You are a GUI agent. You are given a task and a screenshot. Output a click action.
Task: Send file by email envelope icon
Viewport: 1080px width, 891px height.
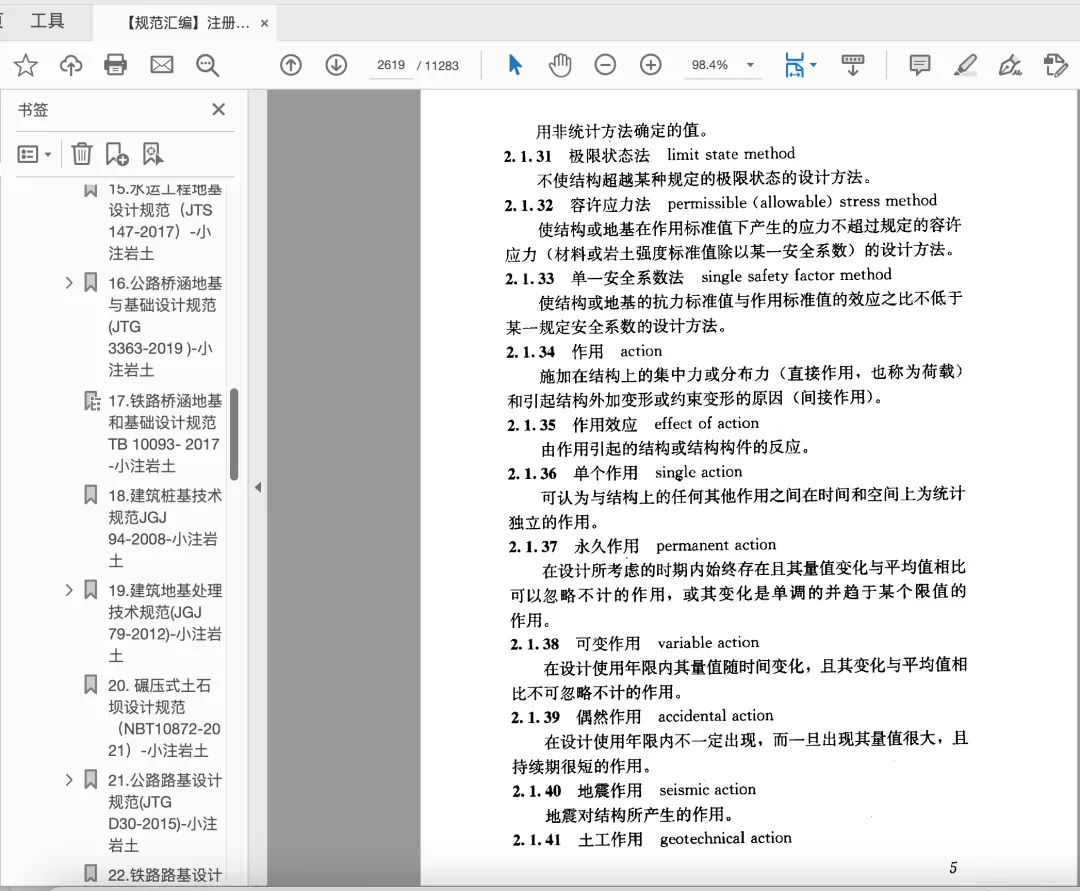pos(162,65)
